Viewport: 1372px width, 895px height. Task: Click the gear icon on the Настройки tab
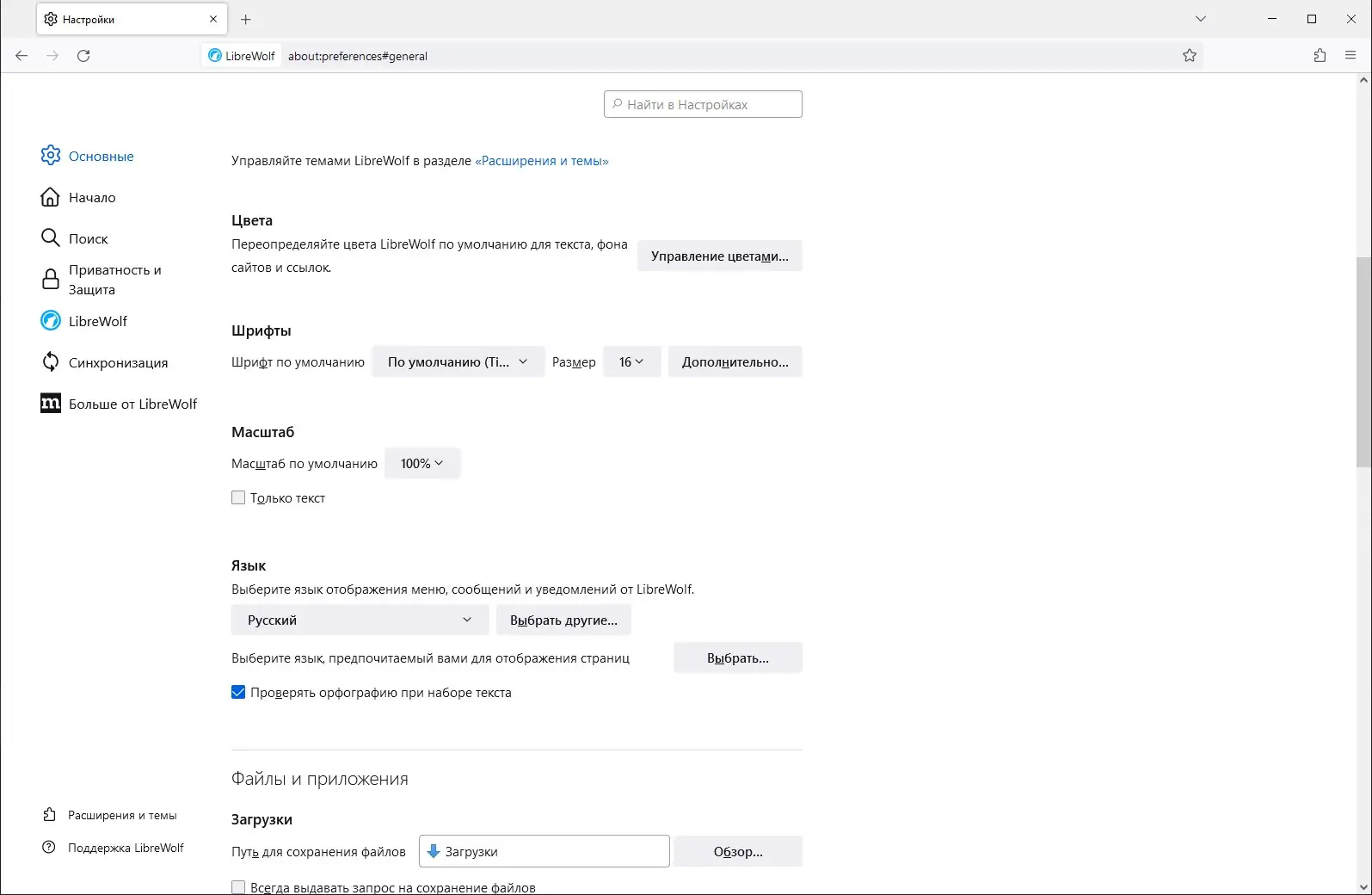(x=51, y=19)
